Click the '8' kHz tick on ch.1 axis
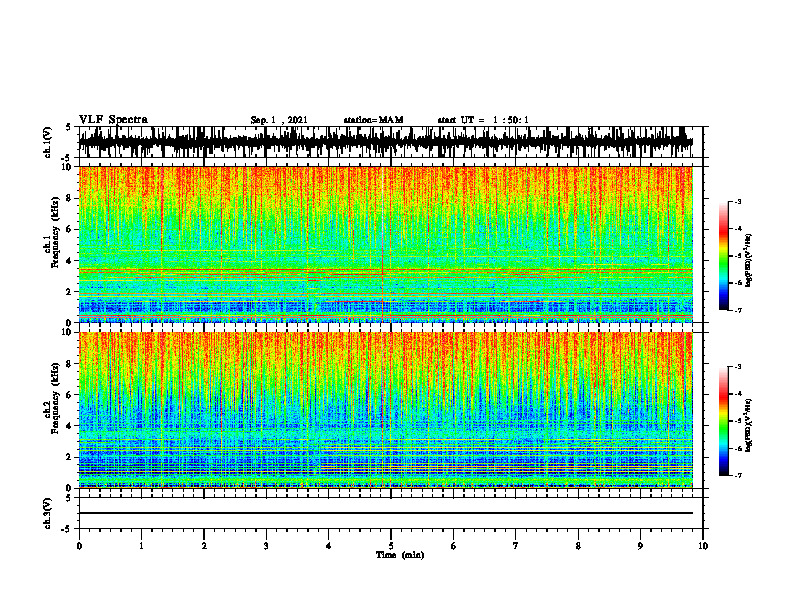Viewport: 792px width, 612px height. tap(70, 198)
